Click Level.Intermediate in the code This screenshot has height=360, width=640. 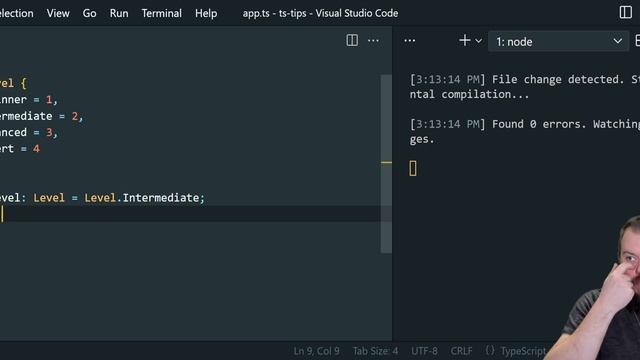pyautogui.click(x=142, y=198)
